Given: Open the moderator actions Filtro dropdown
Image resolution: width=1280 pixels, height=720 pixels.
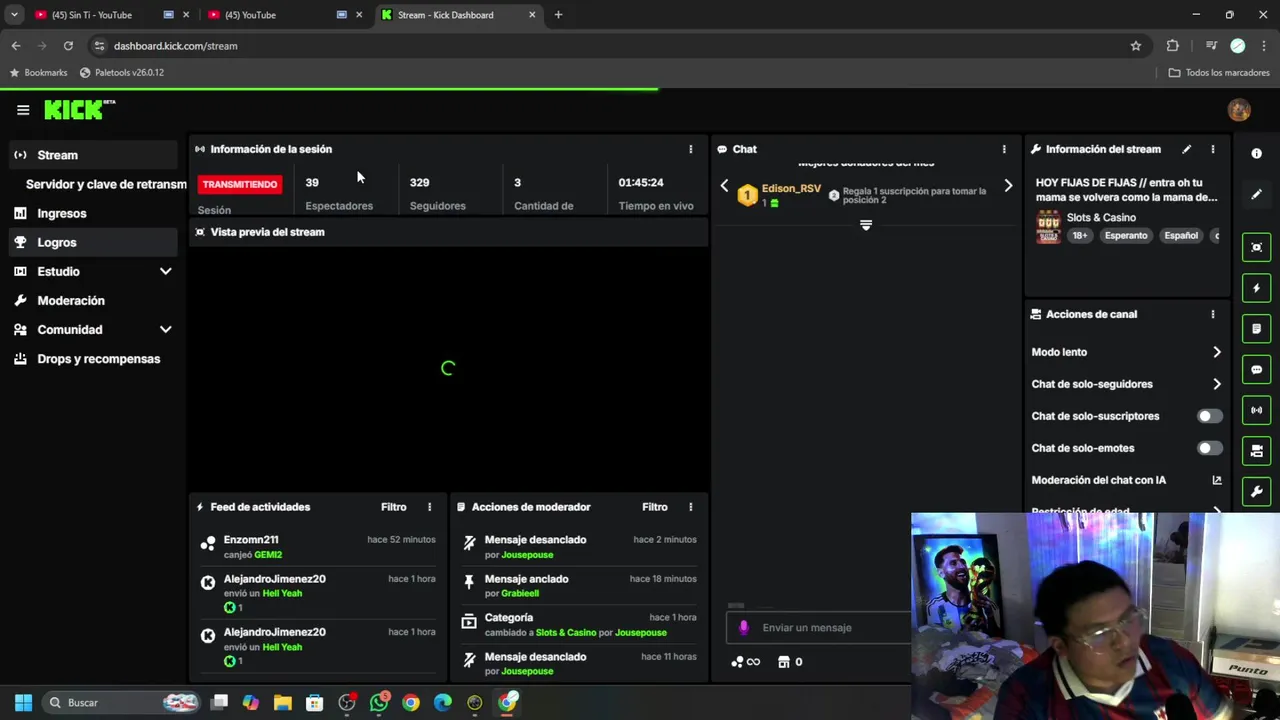Looking at the screenshot, I should pos(654,507).
